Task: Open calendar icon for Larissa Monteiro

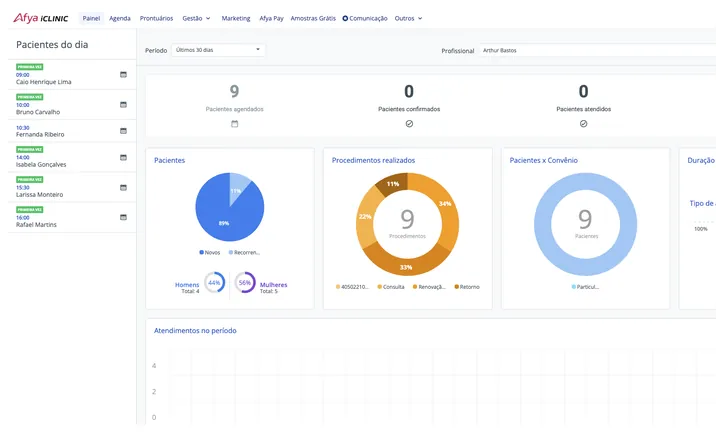Action: pyautogui.click(x=123, y=187)
